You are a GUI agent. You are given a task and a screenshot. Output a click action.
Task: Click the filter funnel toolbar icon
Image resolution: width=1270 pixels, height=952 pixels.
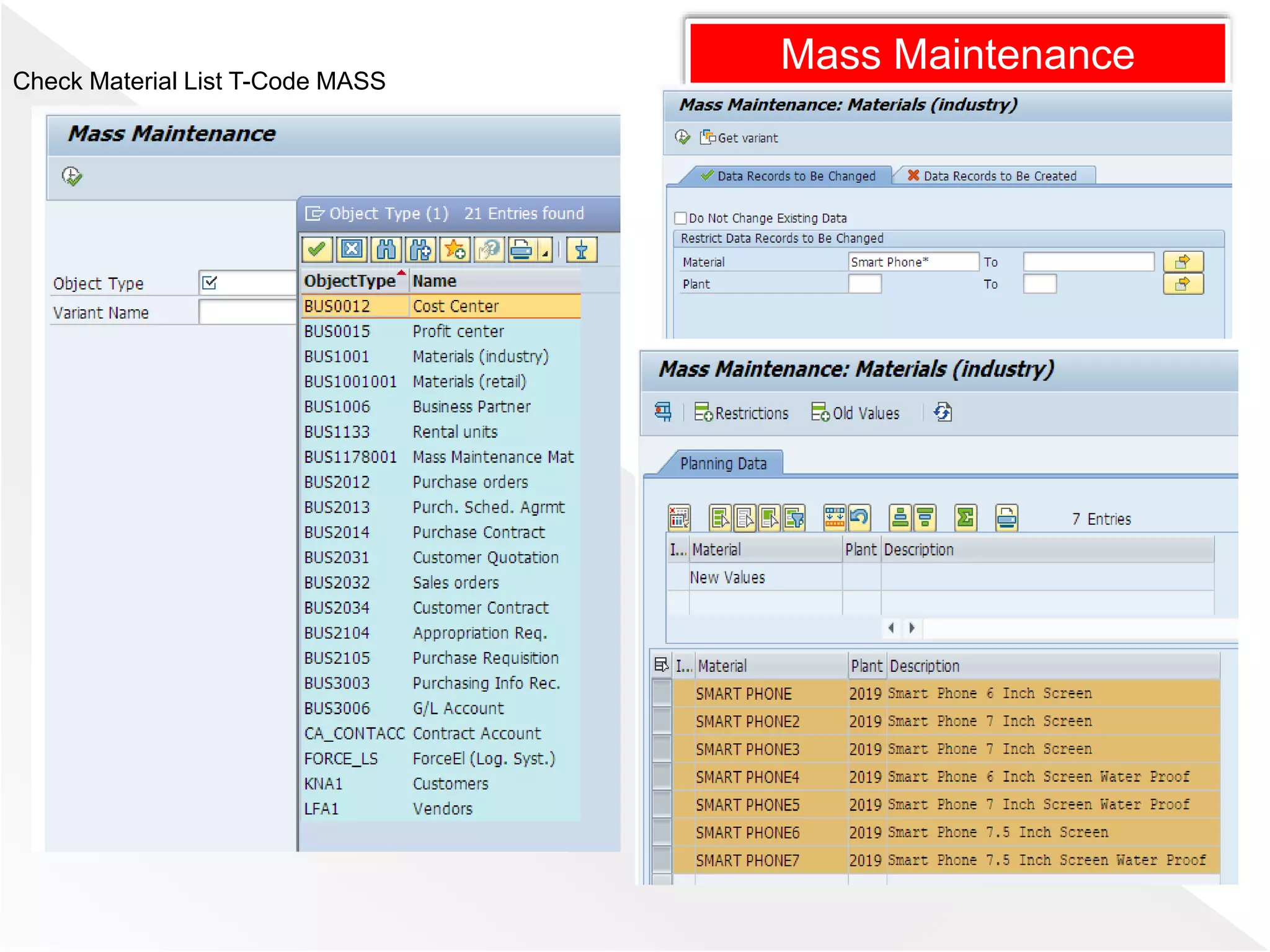click(x=794, y=518)
